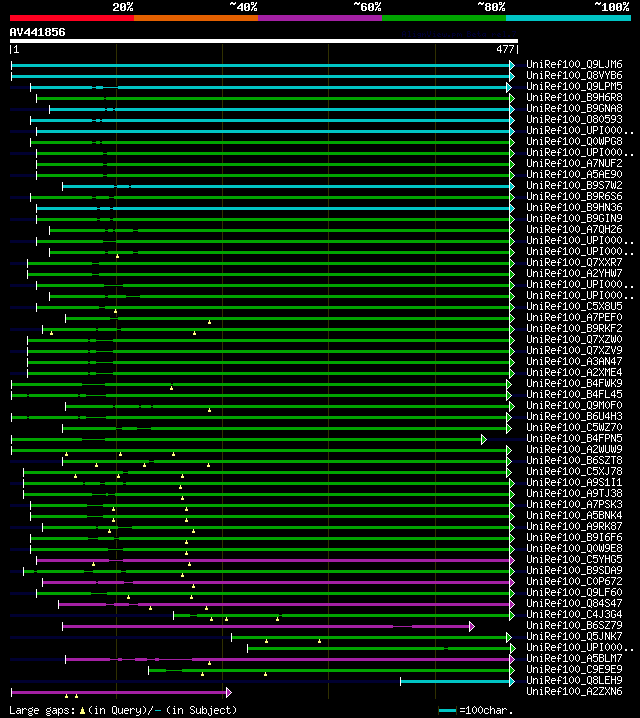Select the UniRef100_O80593 hit label
The image size is (640, 718).
tap(574, 119)
